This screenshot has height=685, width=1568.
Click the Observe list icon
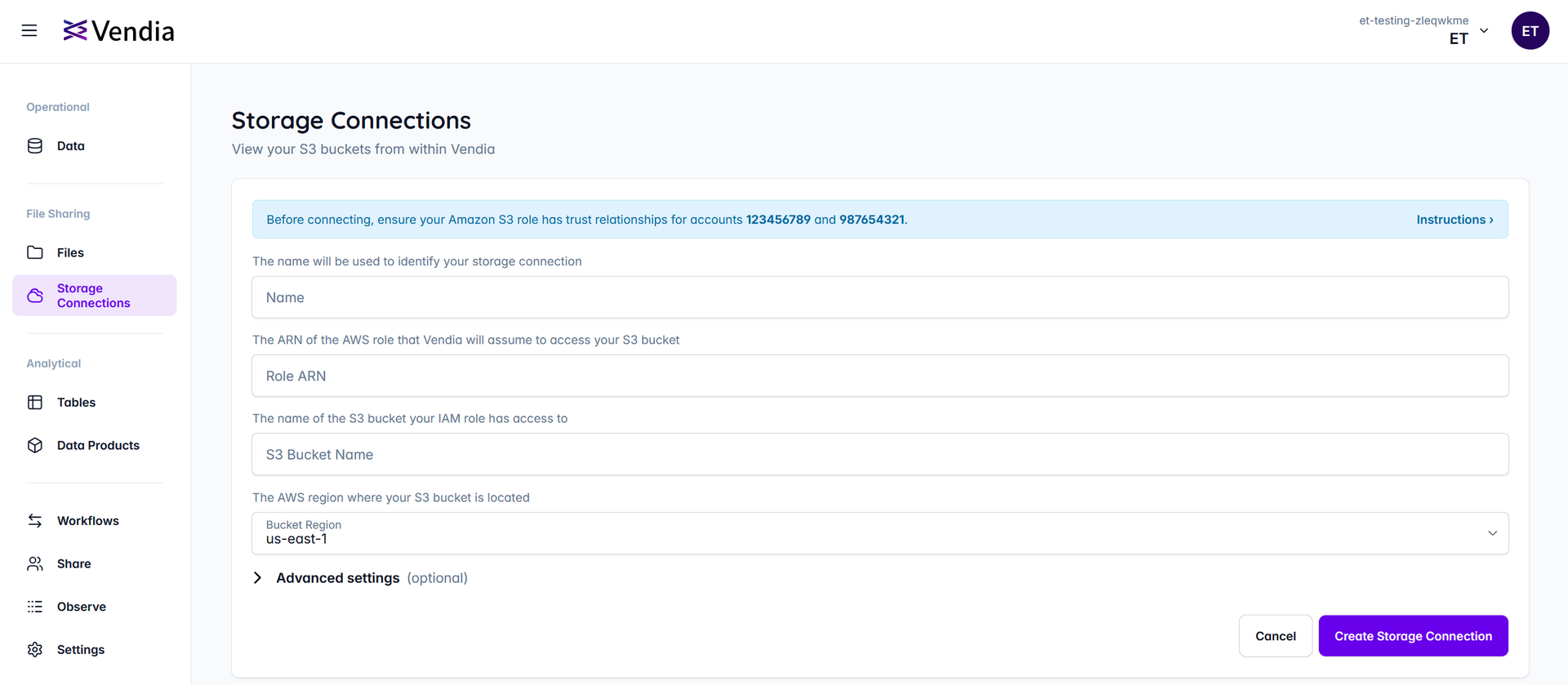[35, 607]
